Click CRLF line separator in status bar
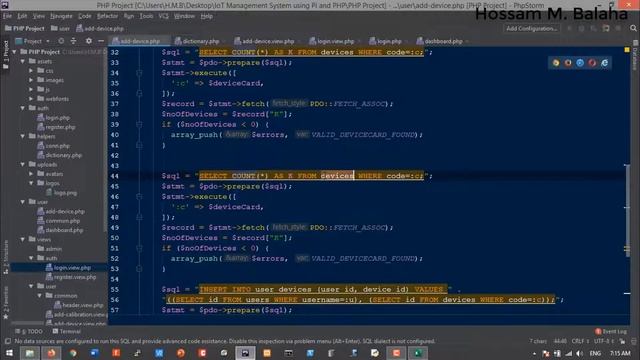The height and width of the screenshot is (360, 640). point(580,341)
